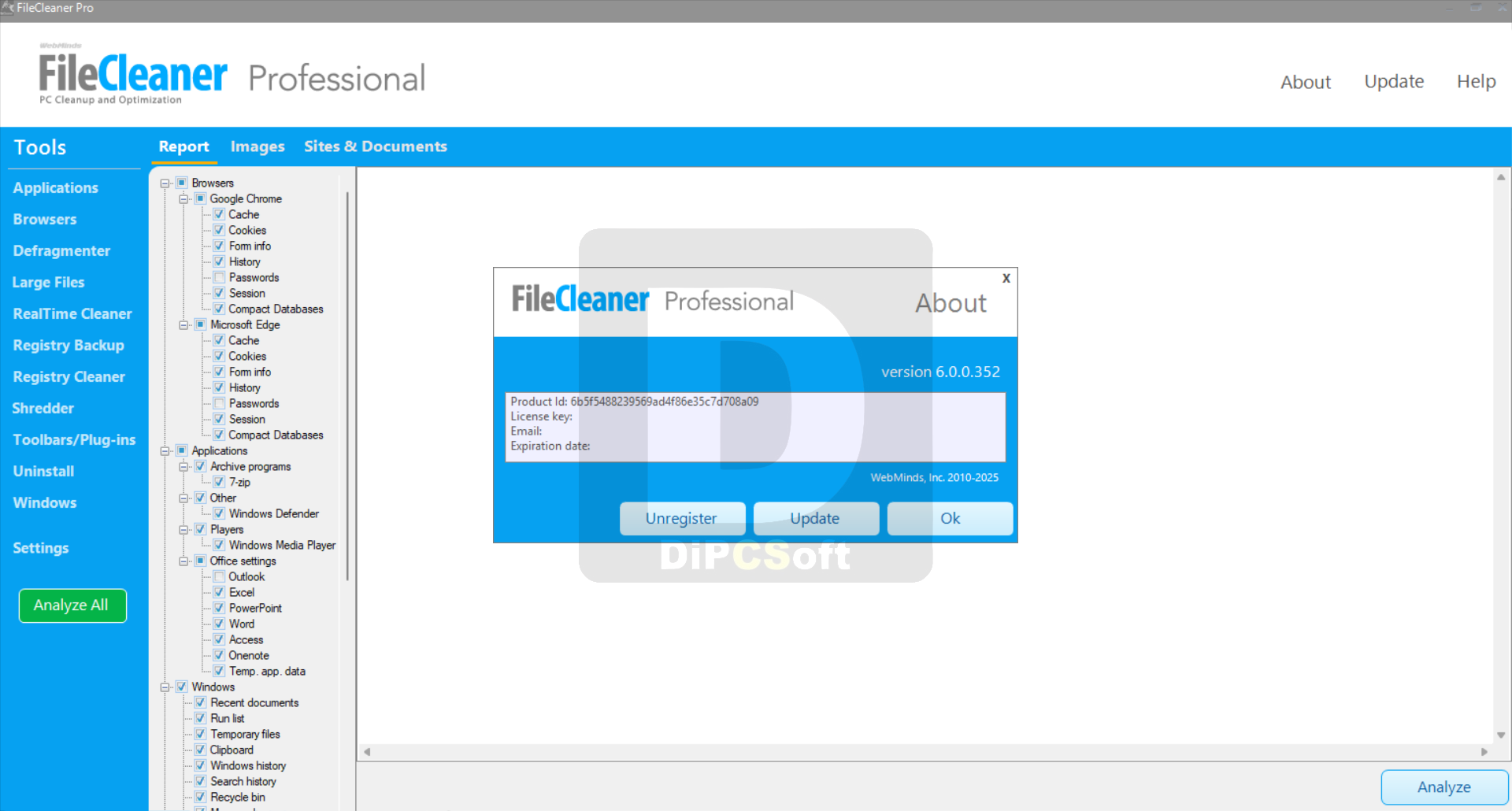
Task: Click Update button in About dialog
Action: (816, 519)
